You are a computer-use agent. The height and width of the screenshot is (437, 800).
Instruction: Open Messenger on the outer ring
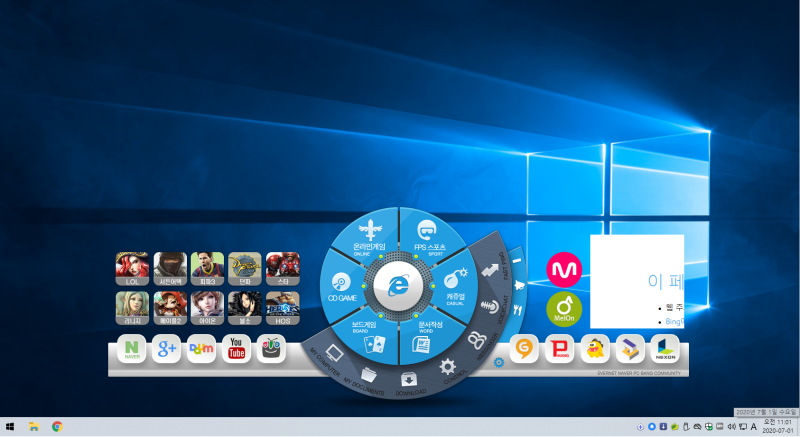477,340
